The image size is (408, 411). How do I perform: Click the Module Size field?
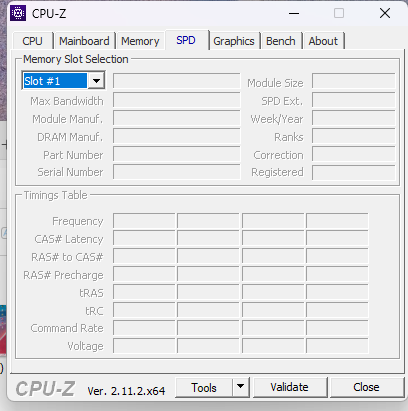[x=354, y=81]
